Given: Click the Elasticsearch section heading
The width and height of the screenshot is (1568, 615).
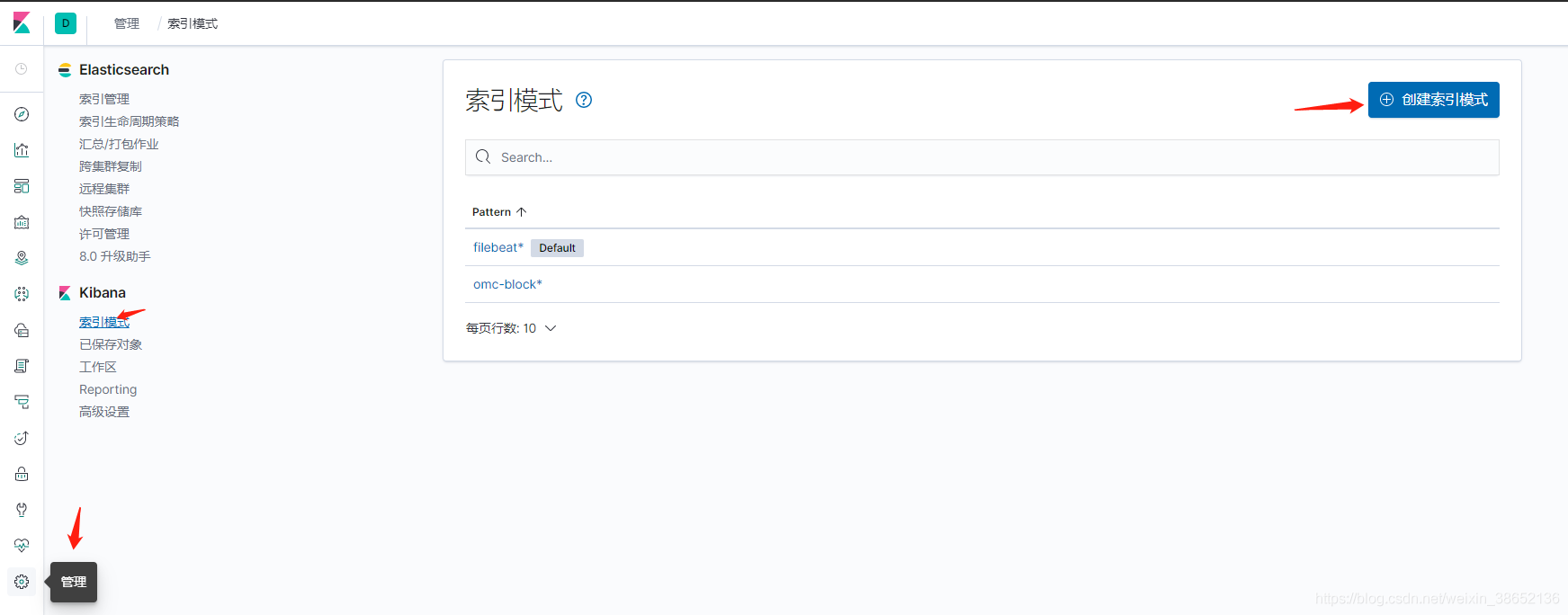Looking at the screenshot, I should coord(124,69).
